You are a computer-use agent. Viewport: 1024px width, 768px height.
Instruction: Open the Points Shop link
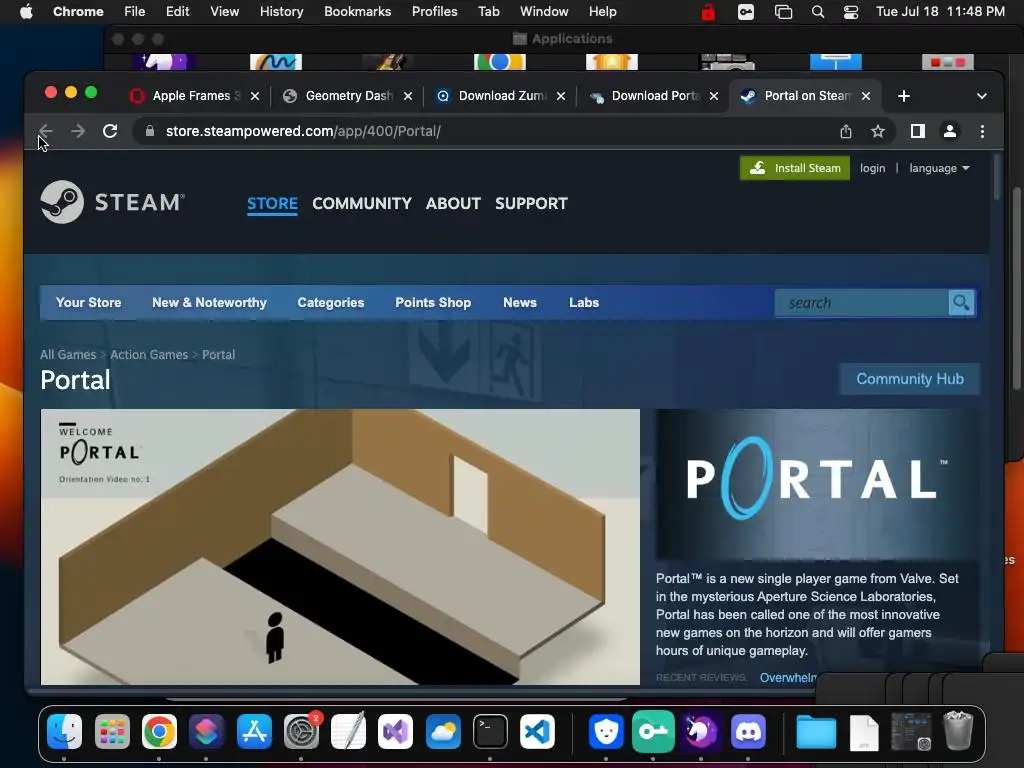433,302
